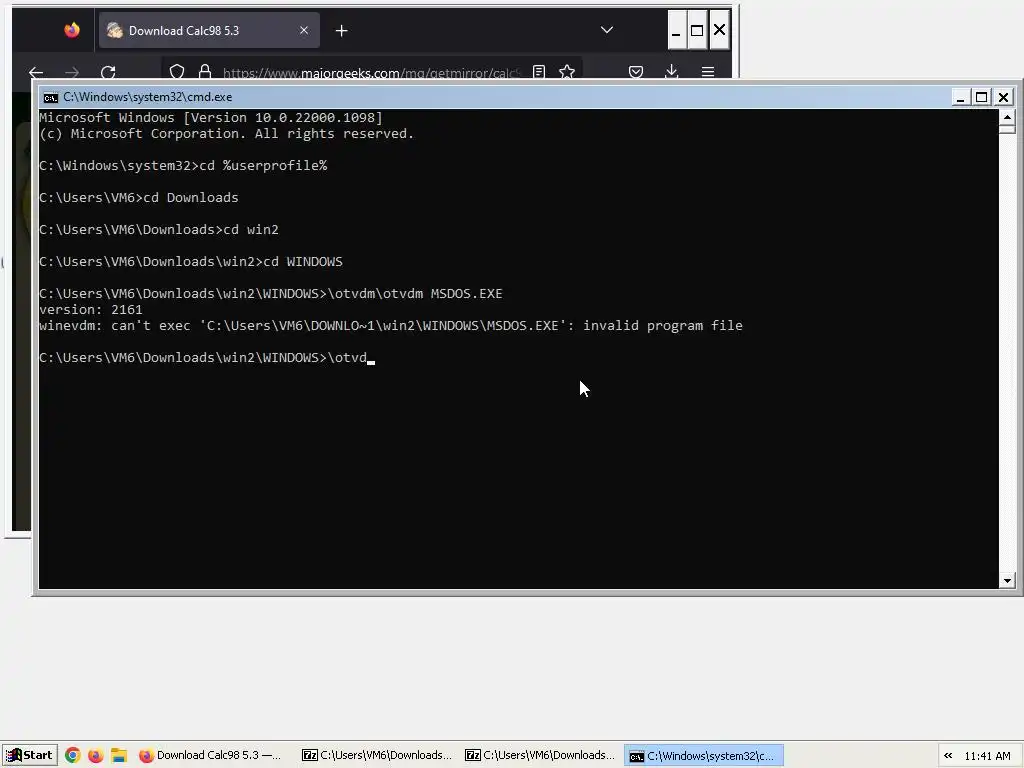Open a new tab in Firefox
The height and width of the screenshot is (768, 1024).
[341, 31]
